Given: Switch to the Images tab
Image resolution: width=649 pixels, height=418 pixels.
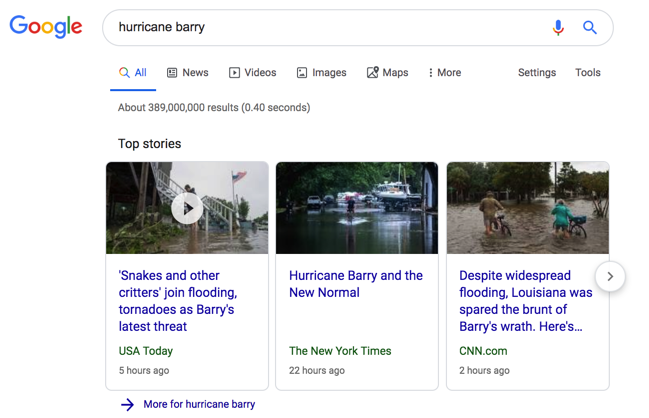Looking at the screenshot, I should click(321, 73).
